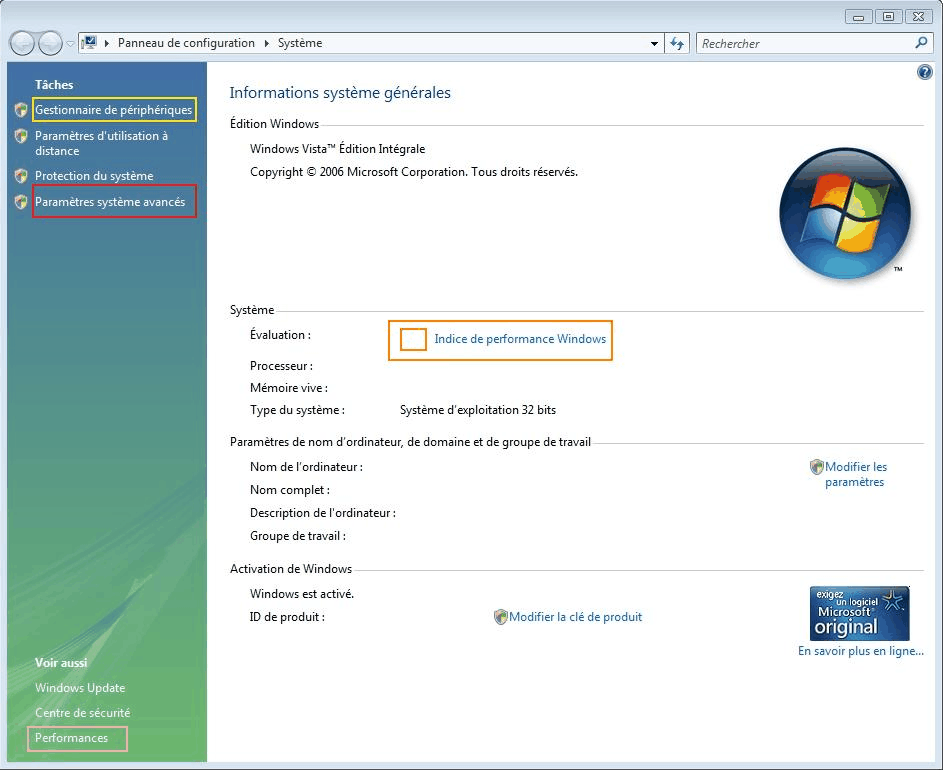Click the refresh button next to address bar
This screenshot has height=770, width=943.
pyautogui.click(x=677, y=43)
